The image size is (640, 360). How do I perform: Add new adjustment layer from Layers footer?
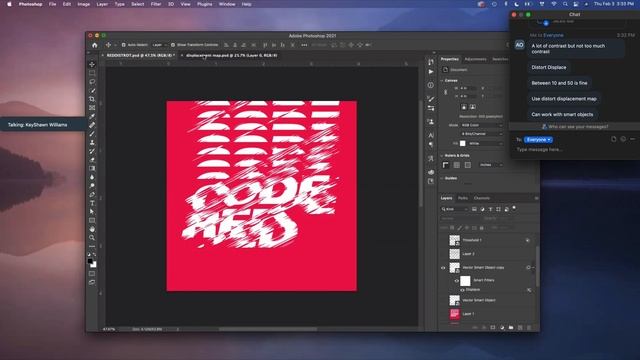tap(502, 327)
